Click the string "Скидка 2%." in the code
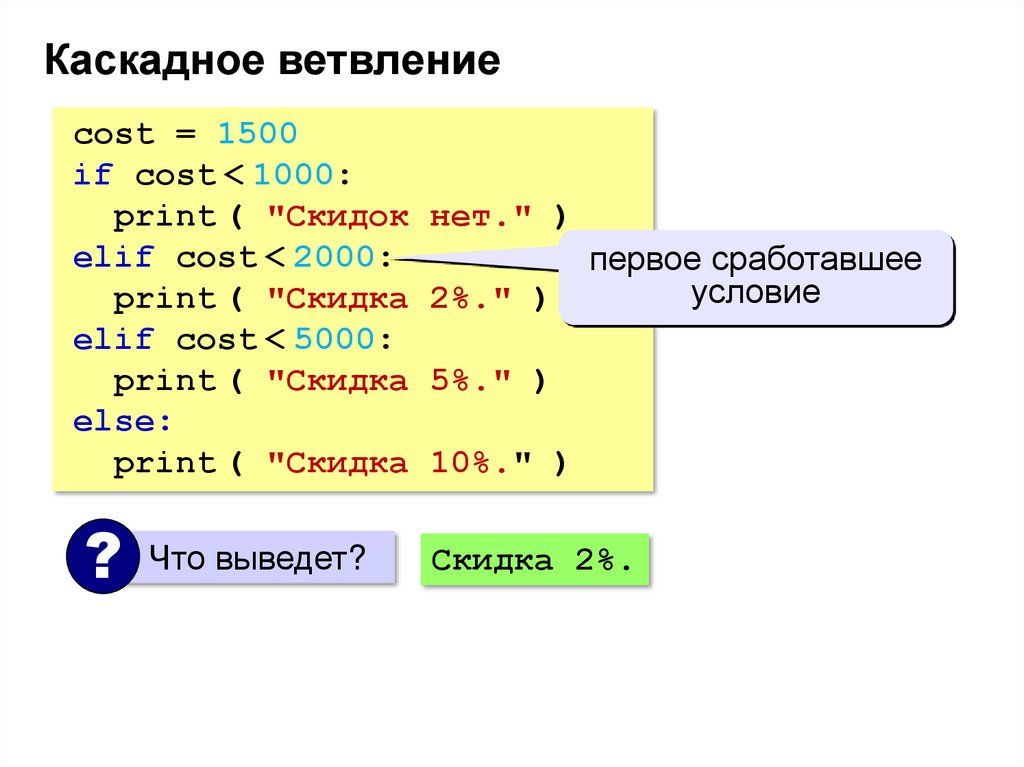This screenshot has height=767, width=1024. pyautogui.click(x=389, y=299)
